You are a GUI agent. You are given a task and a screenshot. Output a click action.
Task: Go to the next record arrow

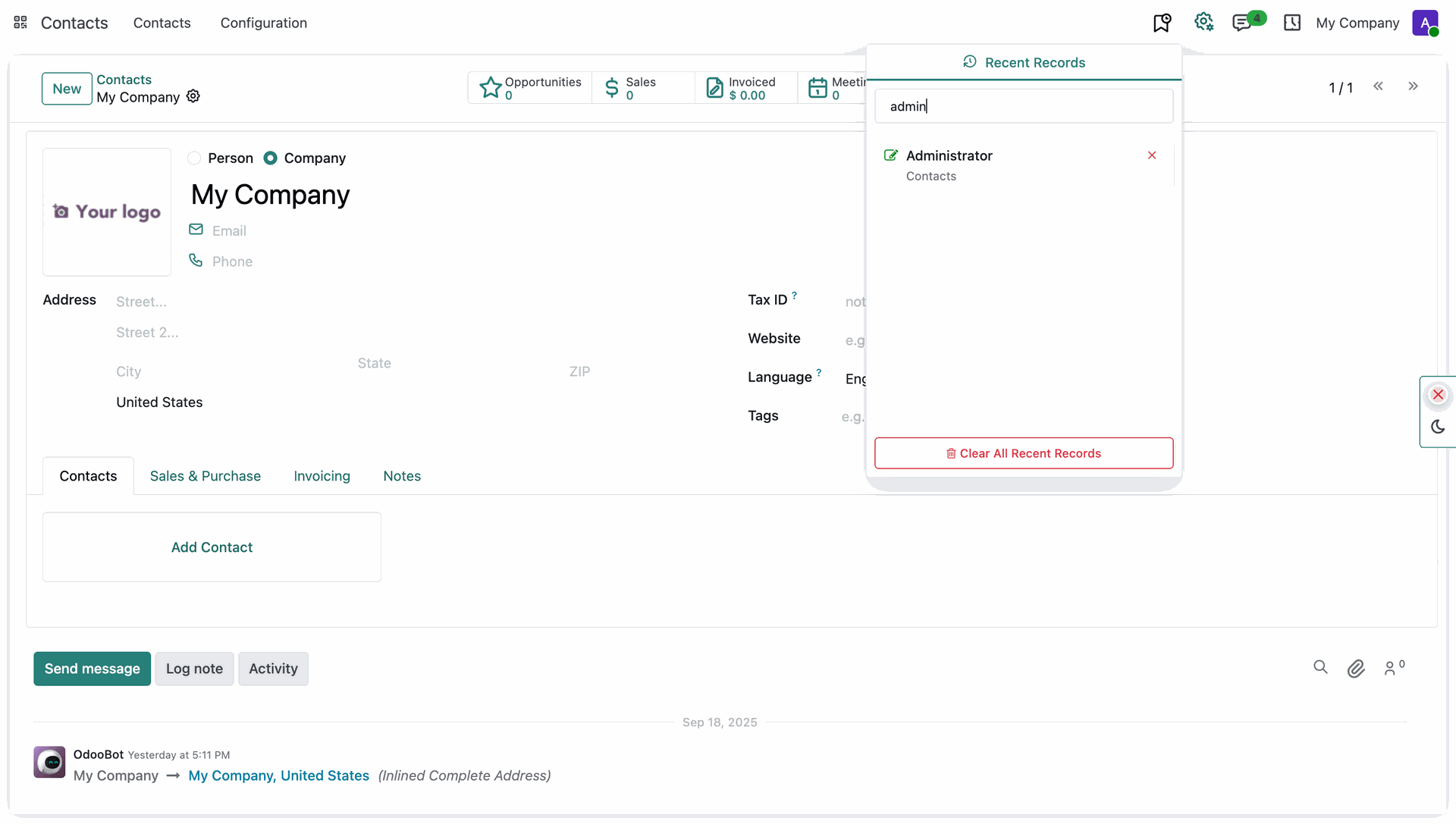pyautogui.click(x=1413, y=86)
